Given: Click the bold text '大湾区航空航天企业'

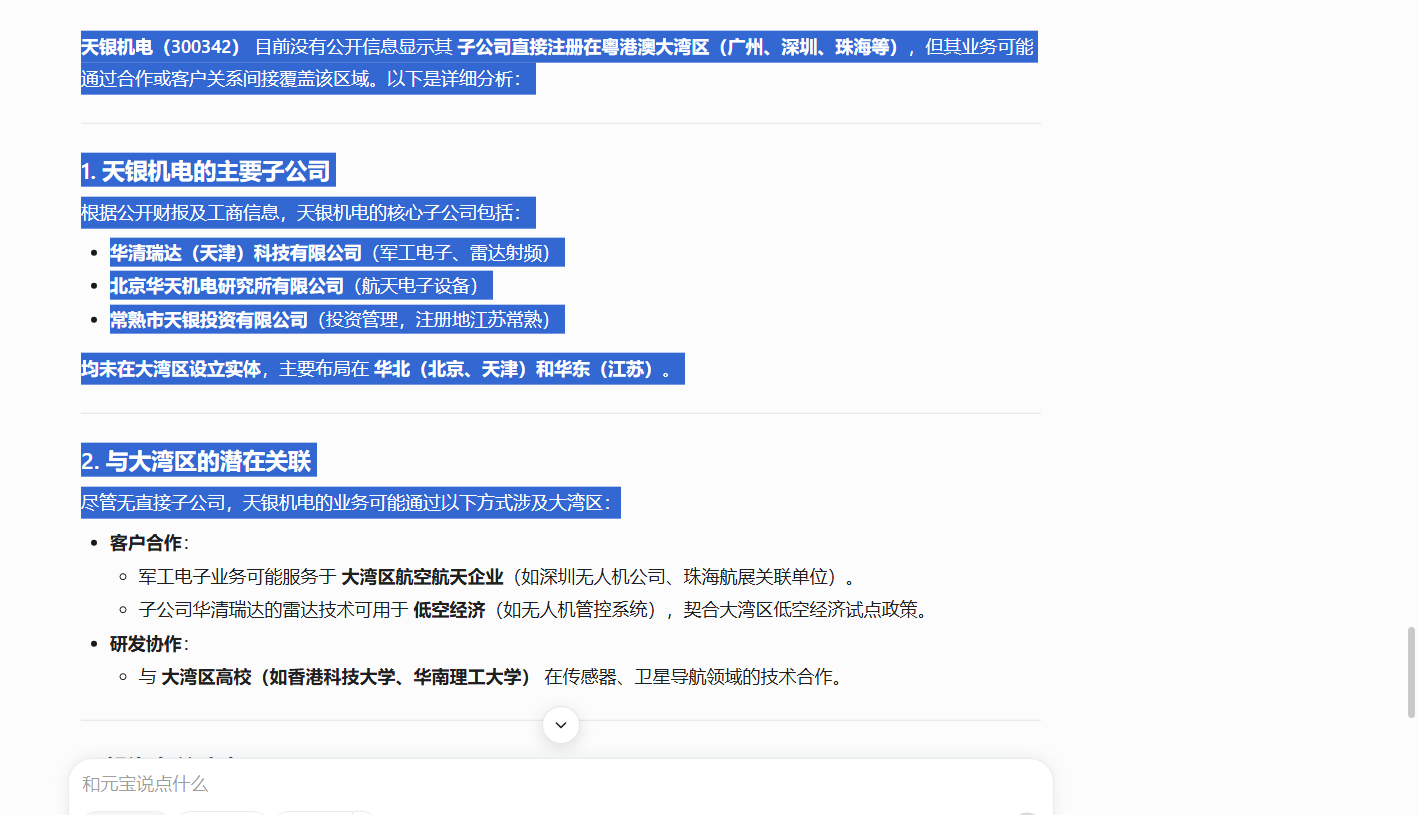Looking at the screenshot, I should [422, 577].
